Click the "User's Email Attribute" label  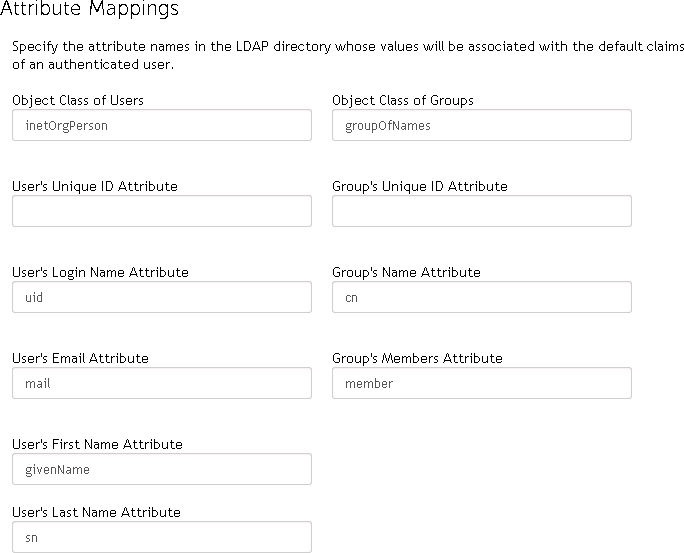tap(80, 358)
